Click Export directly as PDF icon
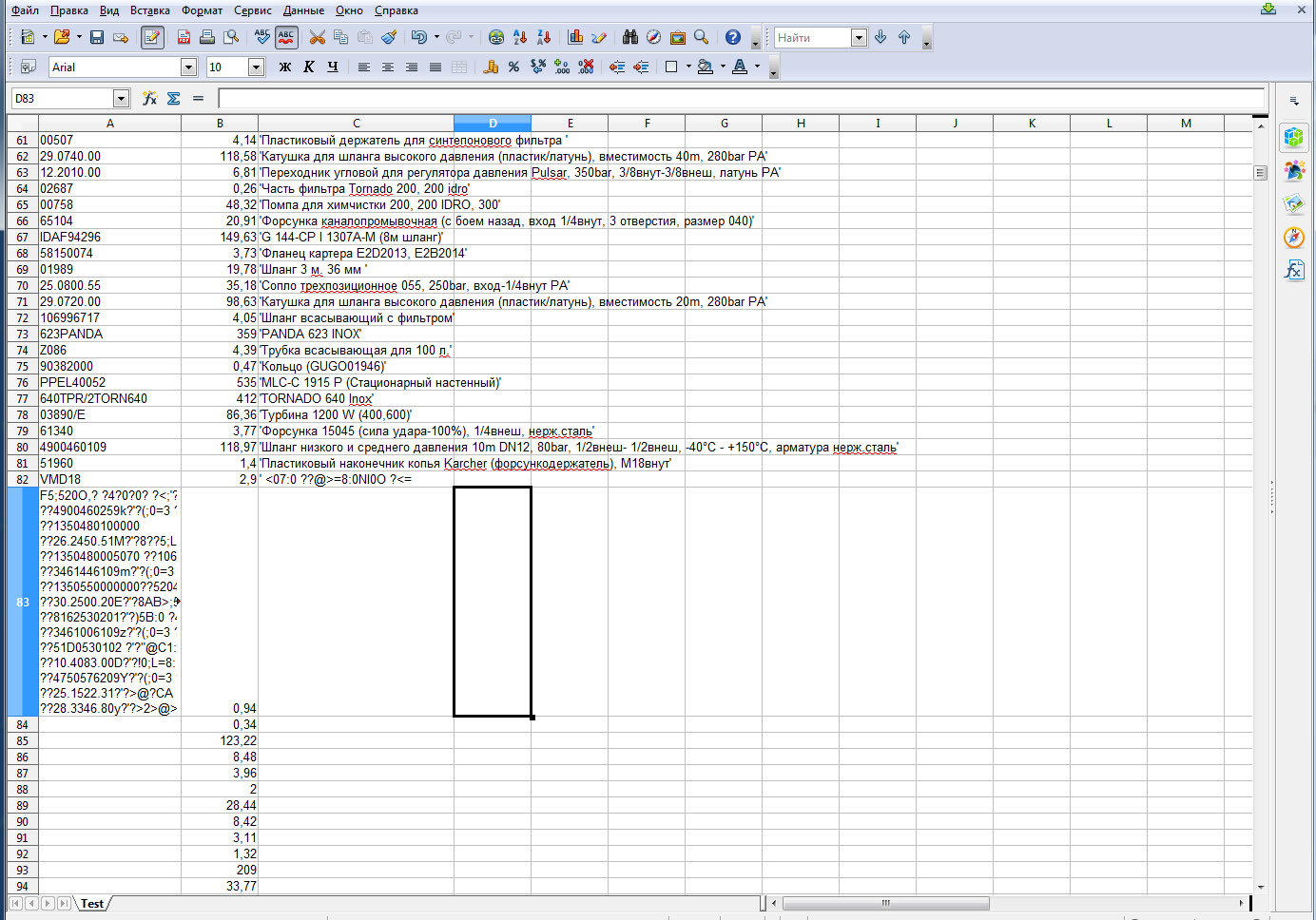 pos(184,37)
